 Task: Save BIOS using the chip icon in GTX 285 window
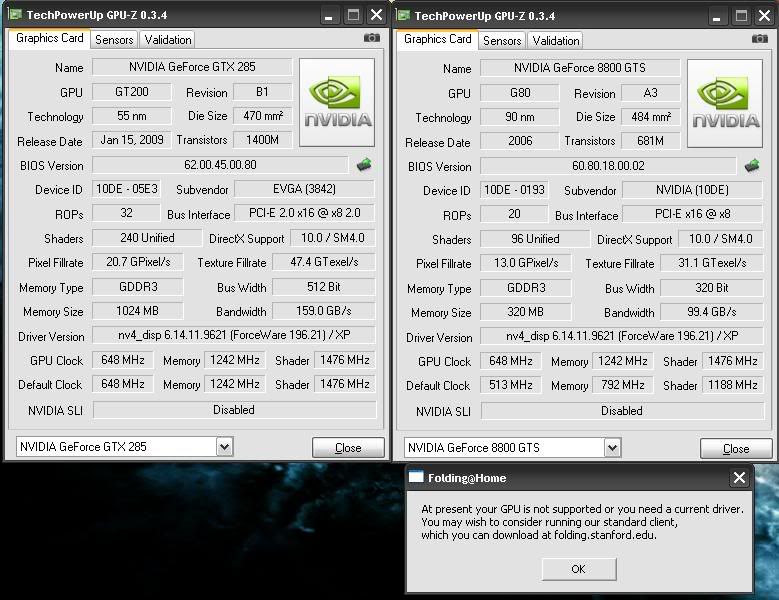point(364,164)
